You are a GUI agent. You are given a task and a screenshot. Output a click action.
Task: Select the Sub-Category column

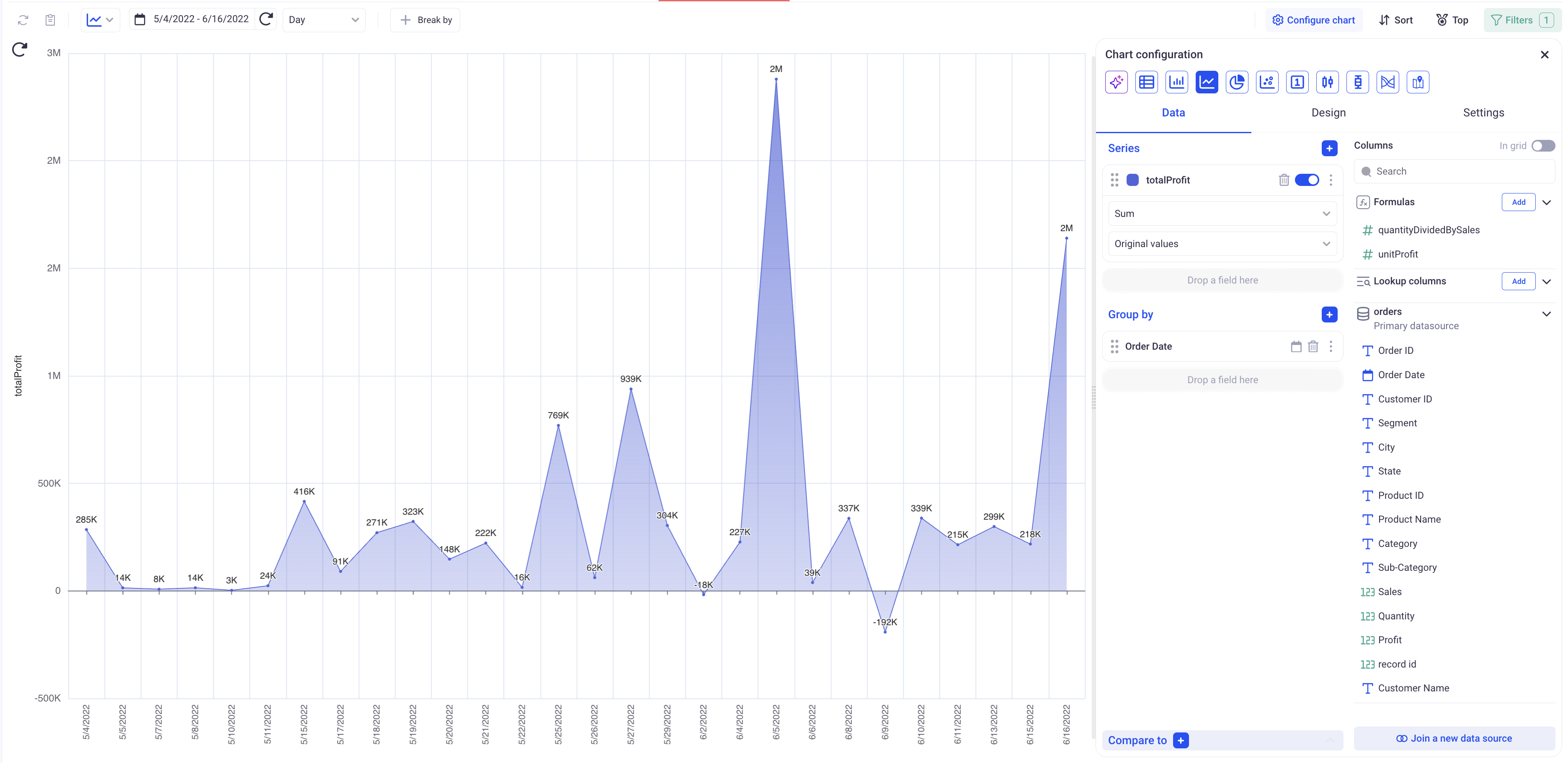coord(1407,567)
